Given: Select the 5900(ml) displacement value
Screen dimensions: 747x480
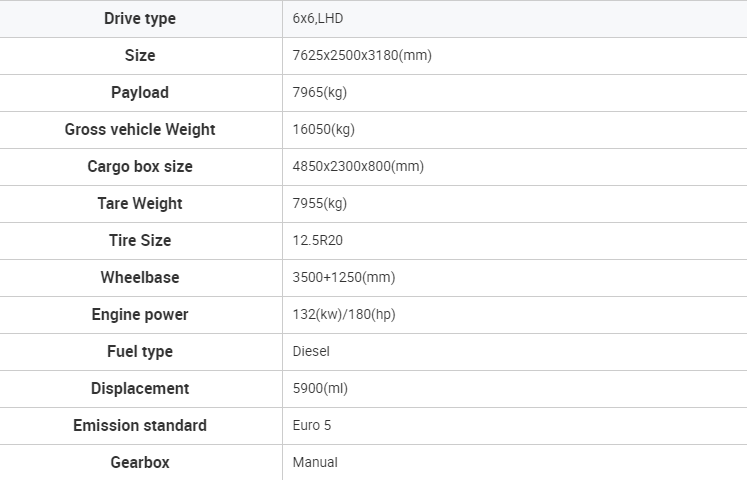Looking at the screenshot, I should point(320,389).
